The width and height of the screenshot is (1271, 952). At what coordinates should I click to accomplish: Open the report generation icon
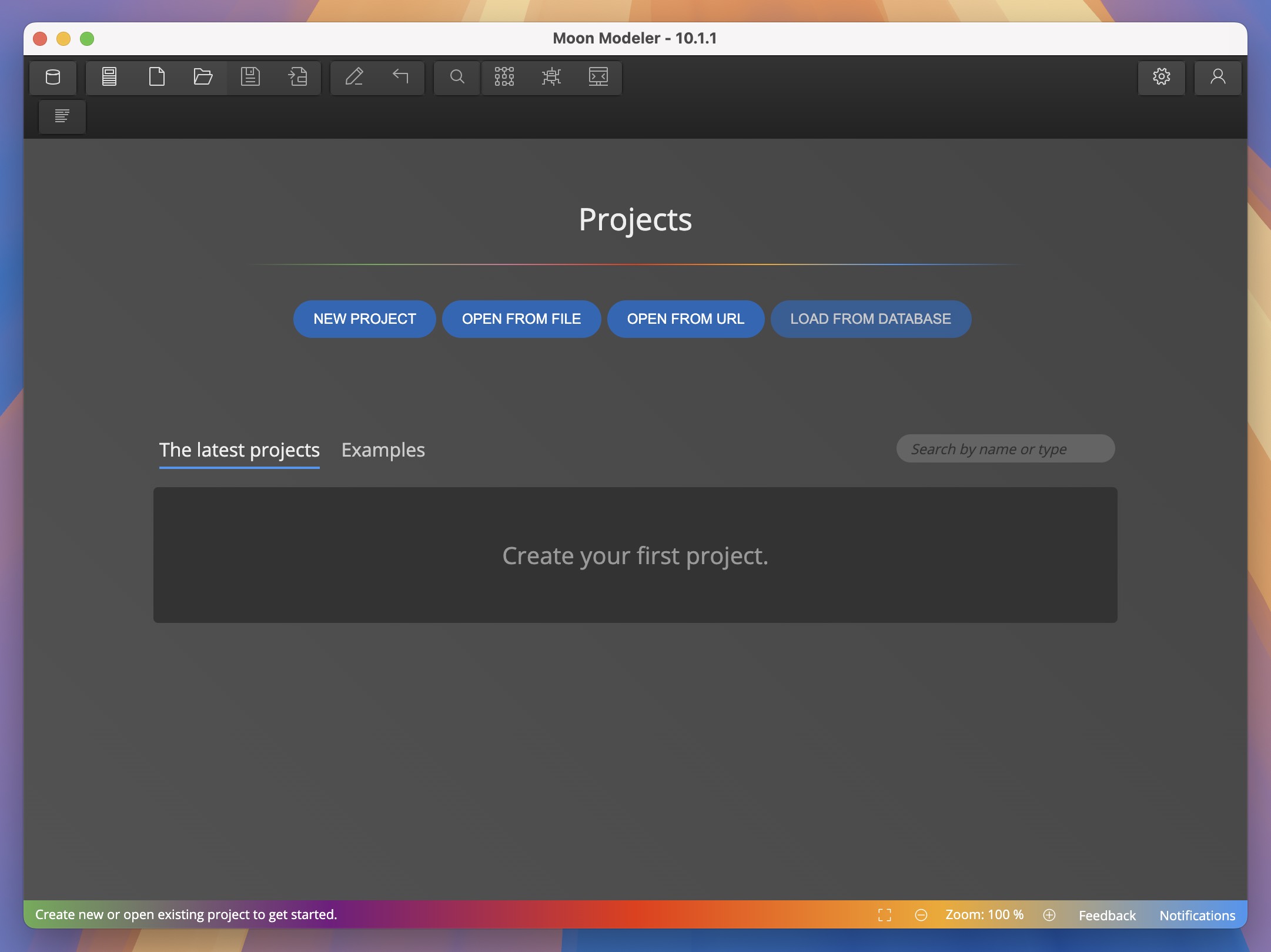(109, 77)
